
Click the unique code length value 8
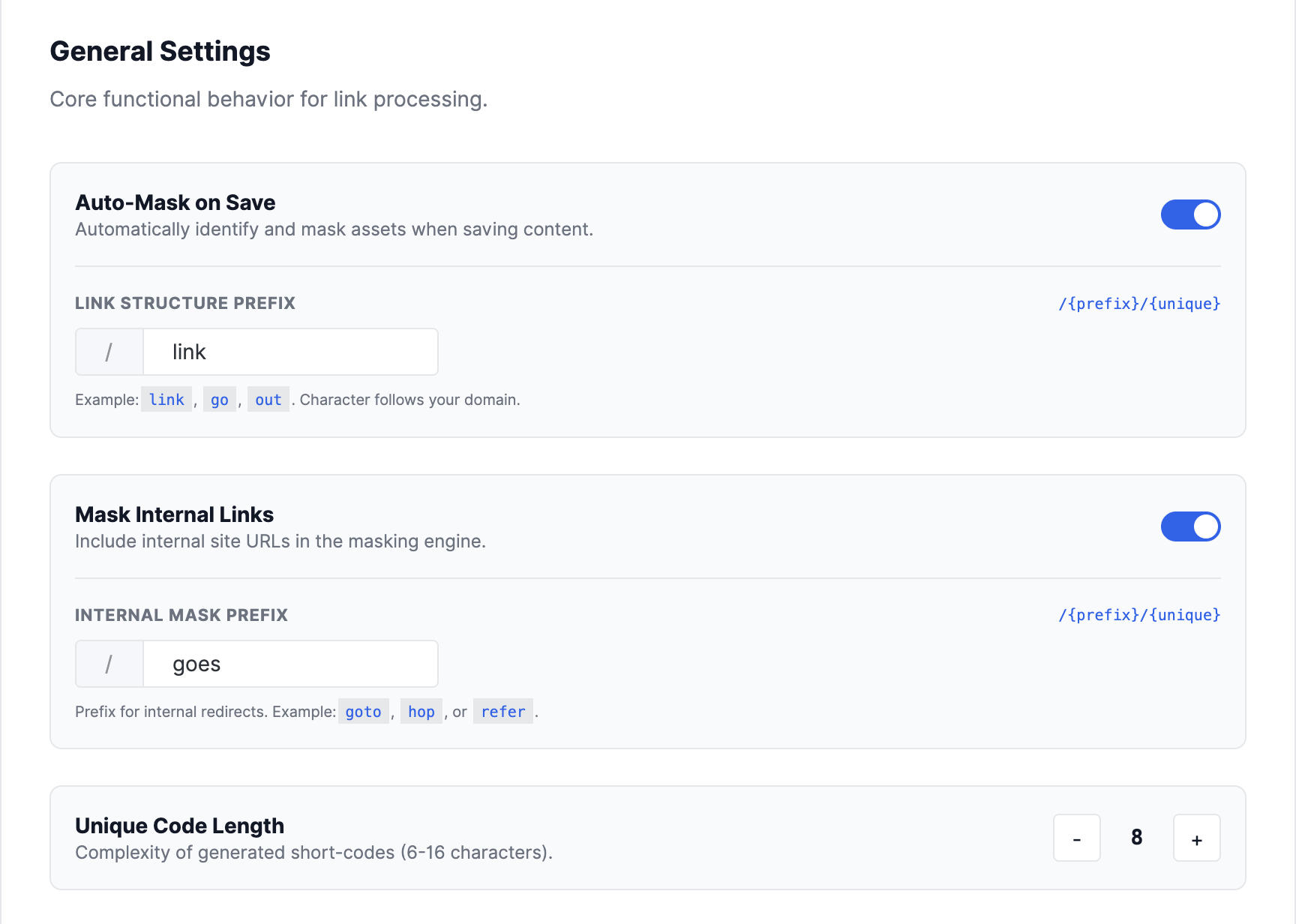pyautogui.click(x=1136, y=838)
